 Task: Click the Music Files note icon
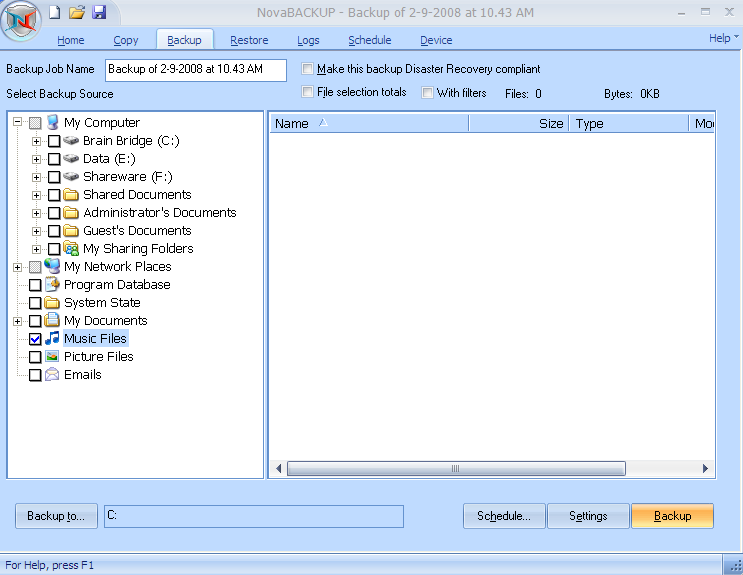click(x=52, y=338)
